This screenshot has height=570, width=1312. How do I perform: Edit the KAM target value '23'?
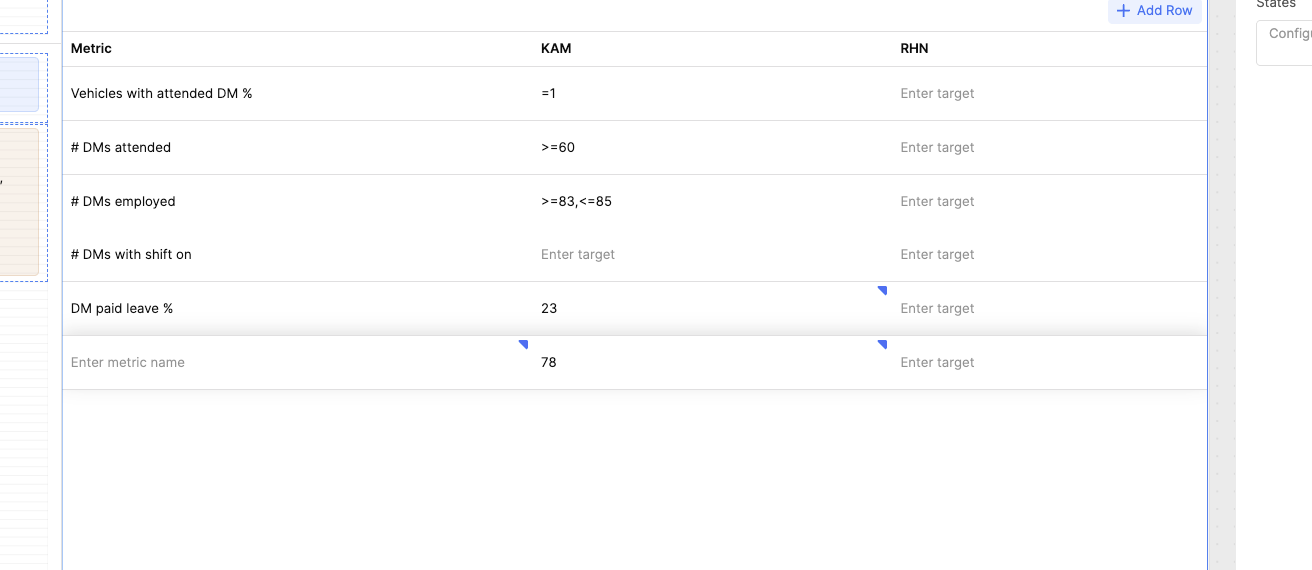[549, 309]
